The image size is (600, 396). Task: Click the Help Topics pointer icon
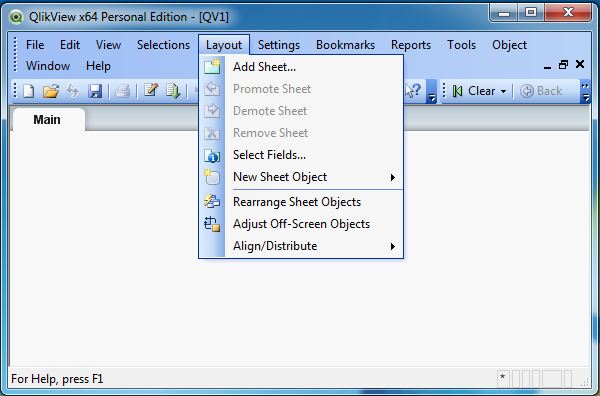tap(413, 91)
